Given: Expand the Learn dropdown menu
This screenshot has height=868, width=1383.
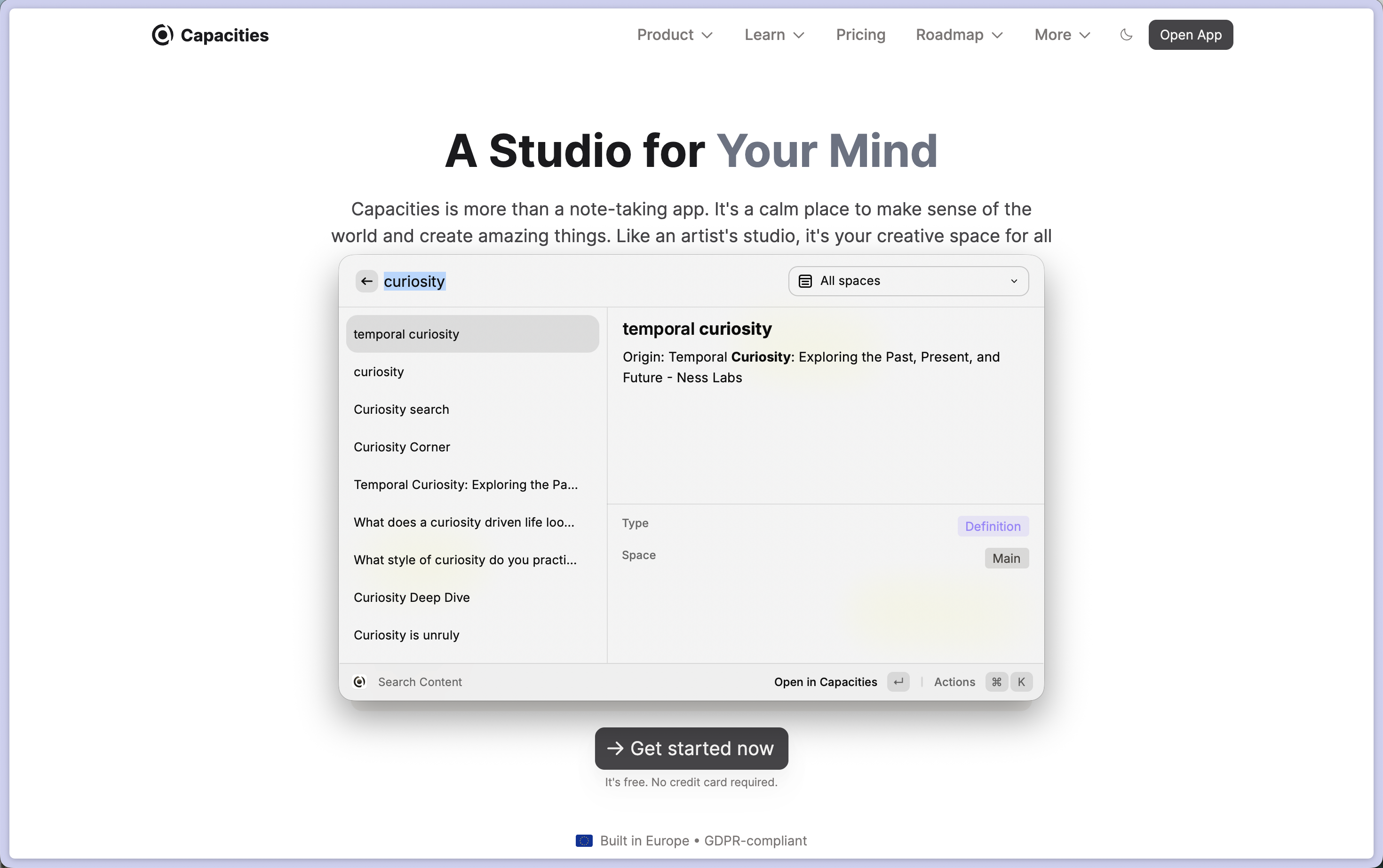Looking at the screenshot, I should pos(774,35).
